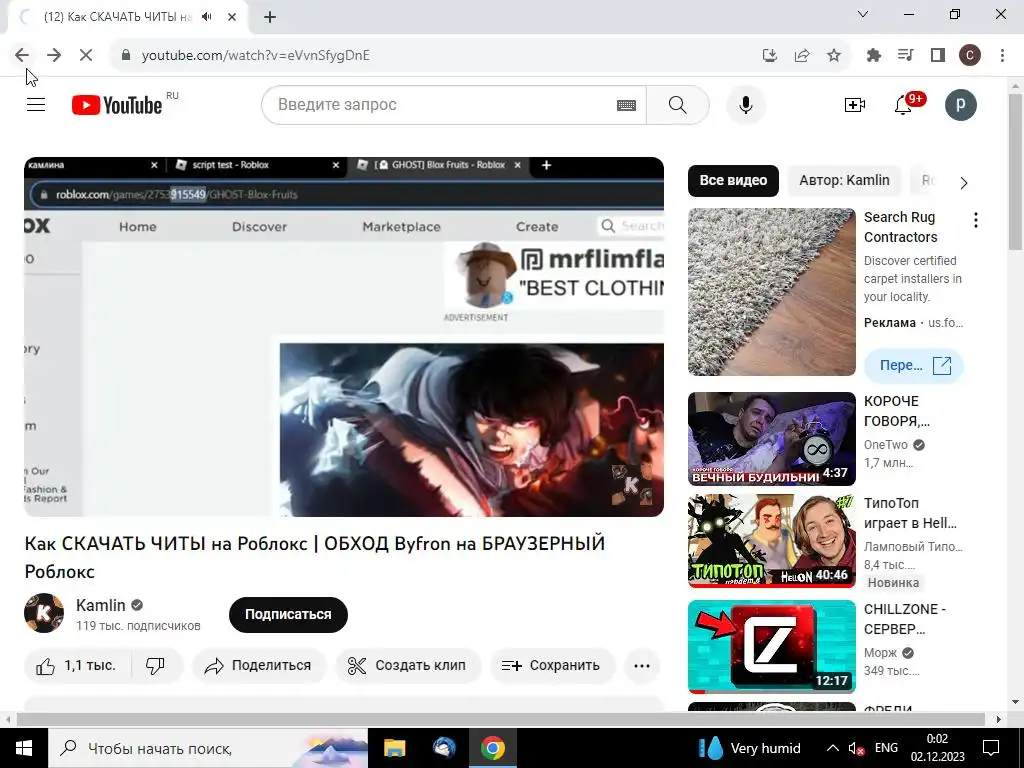1024x768 pixels.
Task: Go to the YouTube home logo
Action: pos(118,105)
